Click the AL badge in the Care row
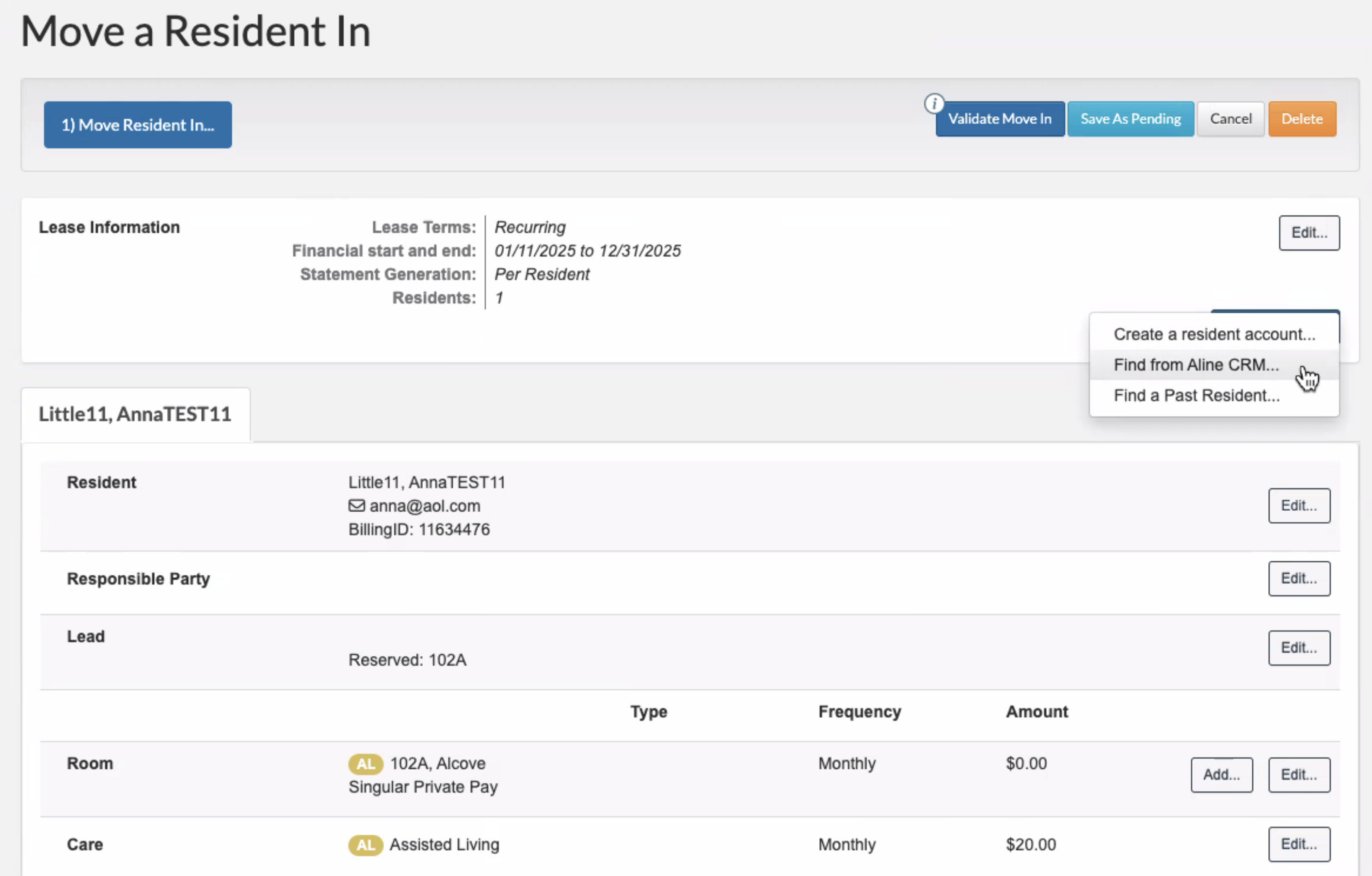The height and width of the screenshot is (876, 1372). pos(366,844)
